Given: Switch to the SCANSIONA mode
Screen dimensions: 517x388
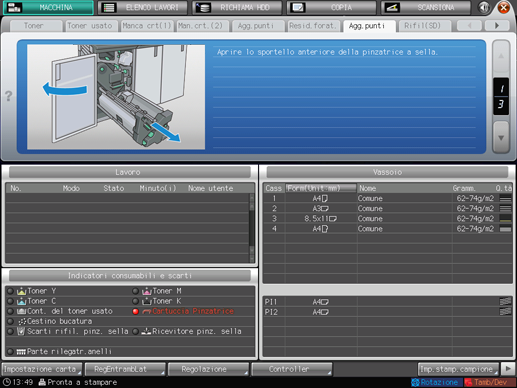Looking at the screenshot, I should [426, 7].
